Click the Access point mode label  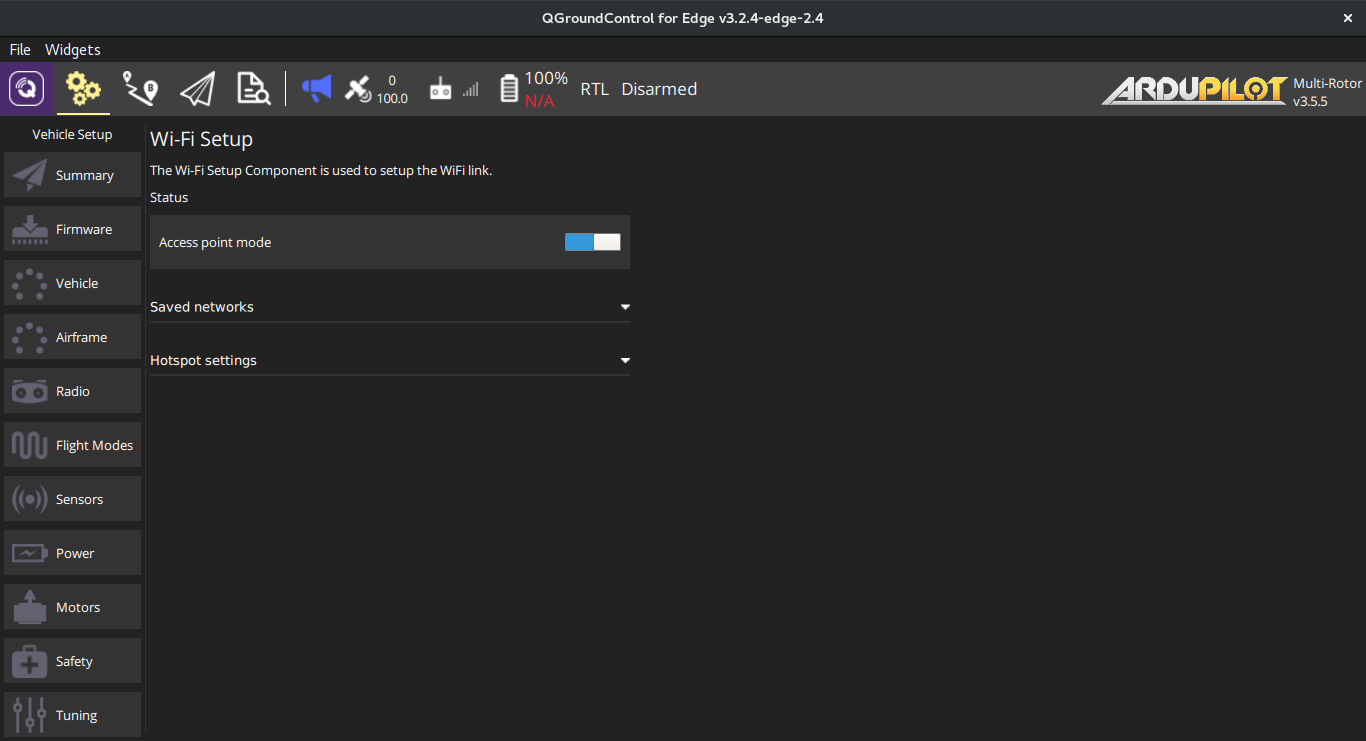[215, 242]
